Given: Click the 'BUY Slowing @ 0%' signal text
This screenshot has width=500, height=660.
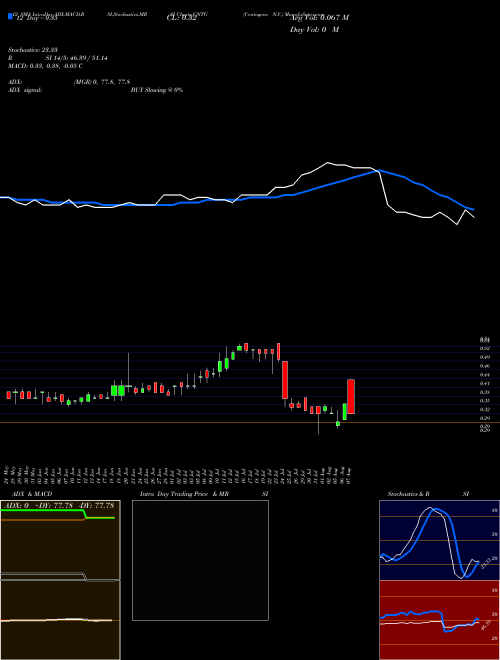Looking at the screenshot, I should tap(157, 90).
